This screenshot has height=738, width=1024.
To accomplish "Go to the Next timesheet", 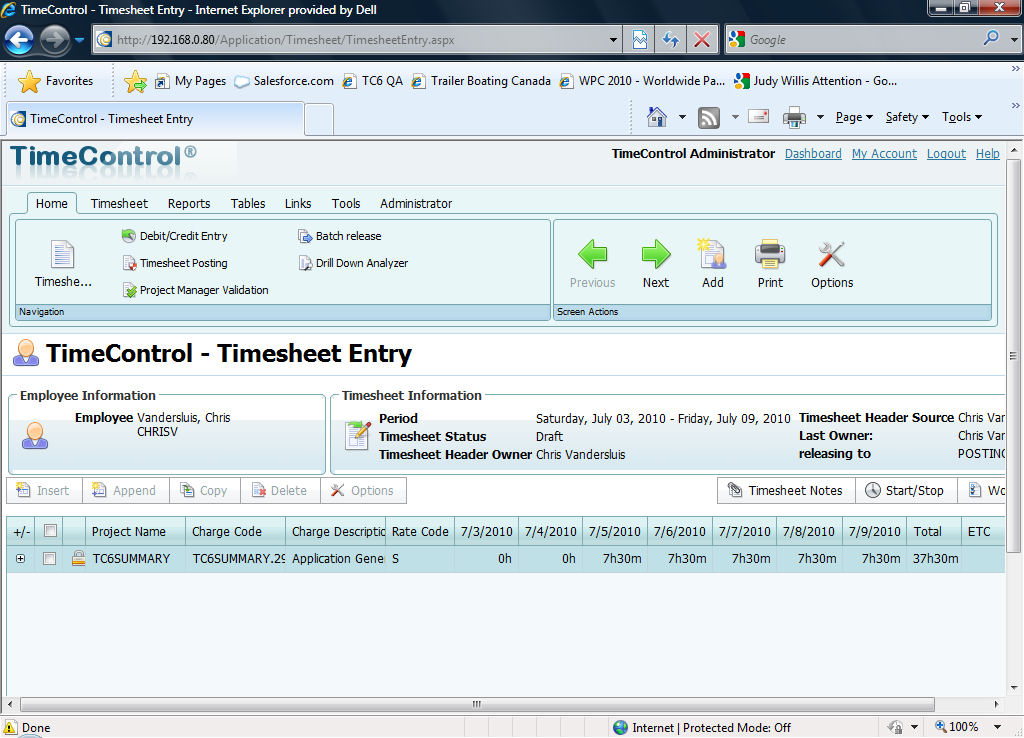I will point(656,264).
